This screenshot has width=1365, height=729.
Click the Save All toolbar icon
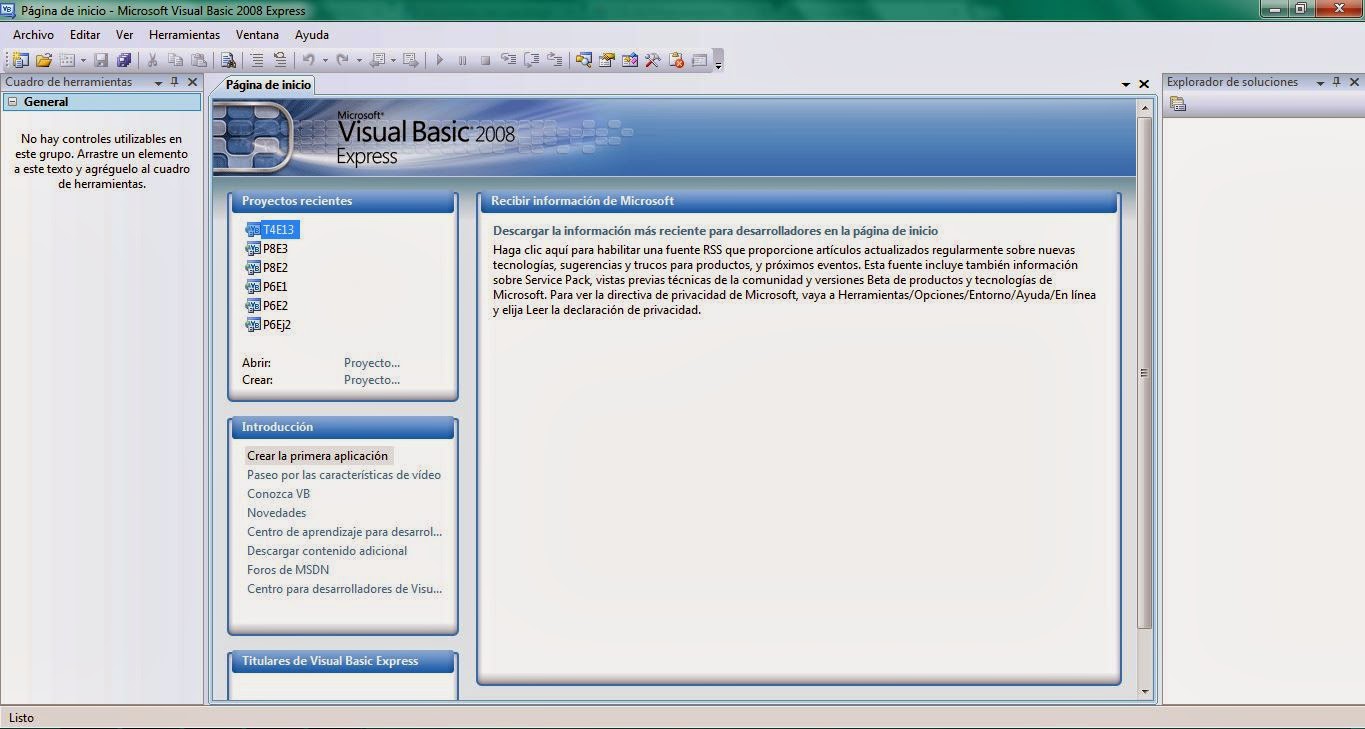(x=124, y=60)
